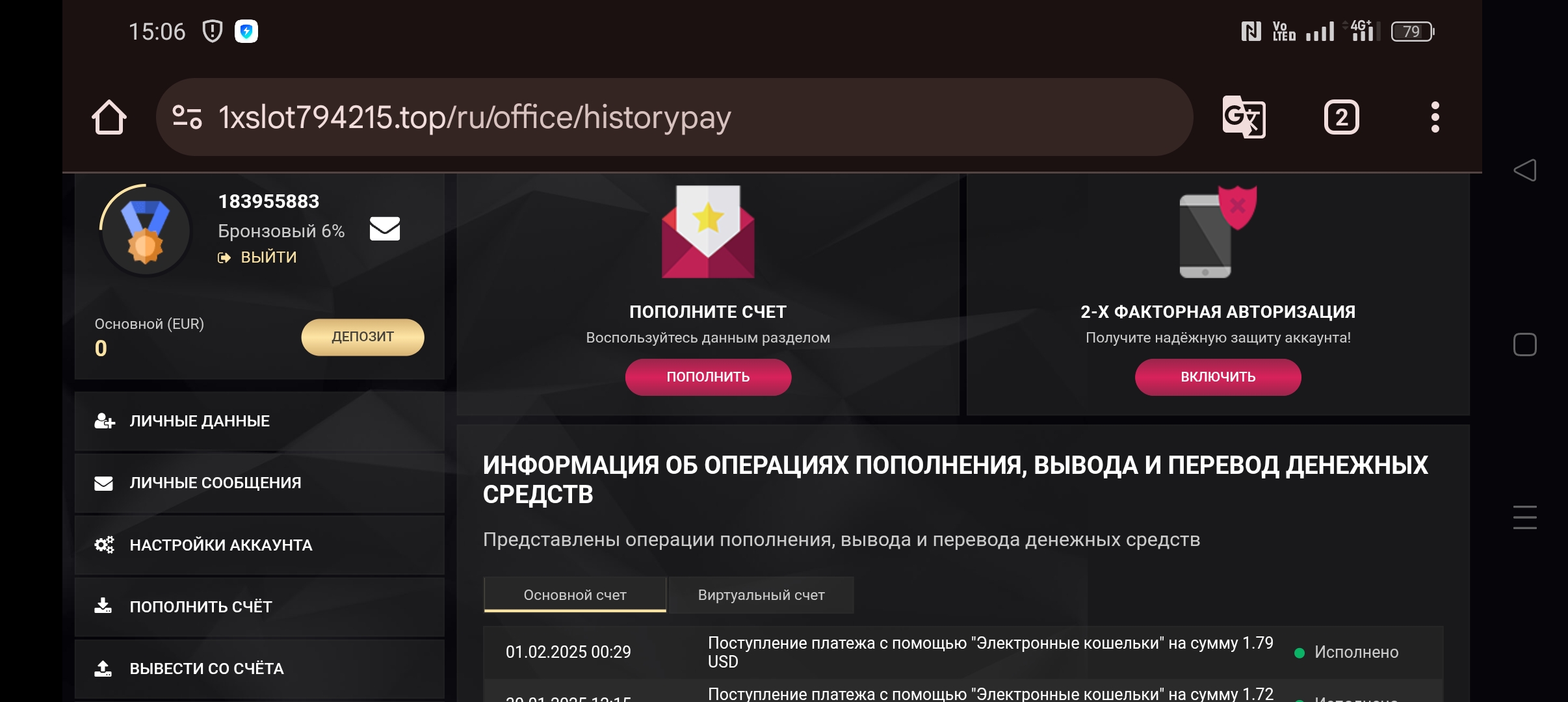Tap the browser home icon
Viewport: 1568px width, 702px height.
pos(109,118)
